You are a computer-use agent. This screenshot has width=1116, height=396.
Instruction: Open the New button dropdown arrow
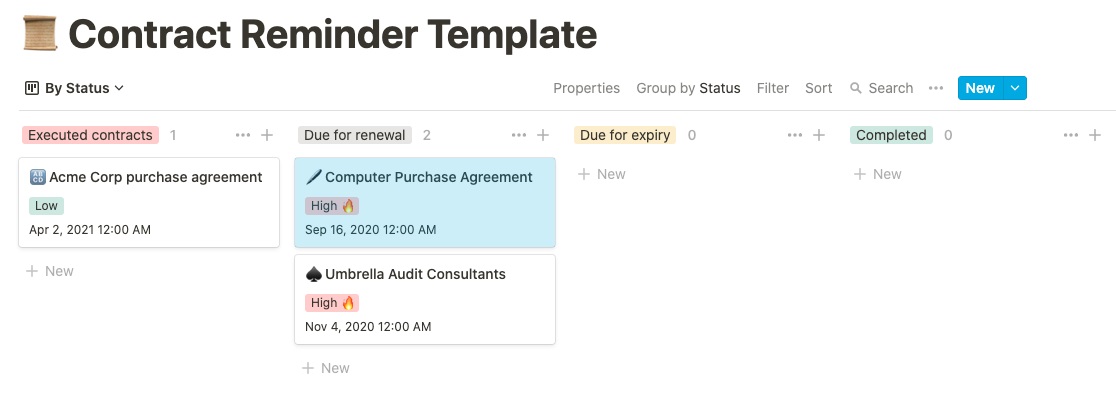pos(1015,88)
